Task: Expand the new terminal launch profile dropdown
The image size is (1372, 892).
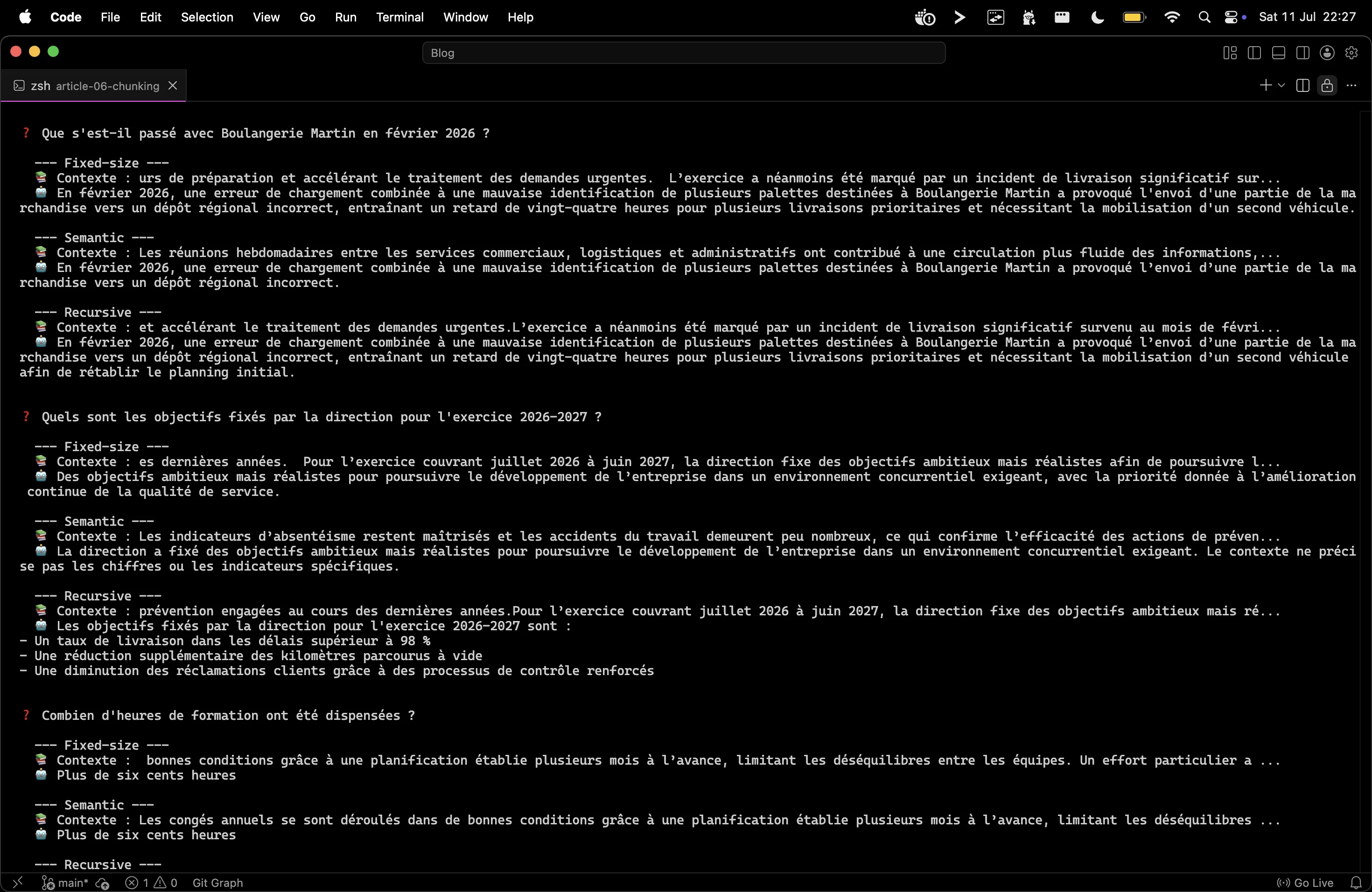Action: 1281,85
